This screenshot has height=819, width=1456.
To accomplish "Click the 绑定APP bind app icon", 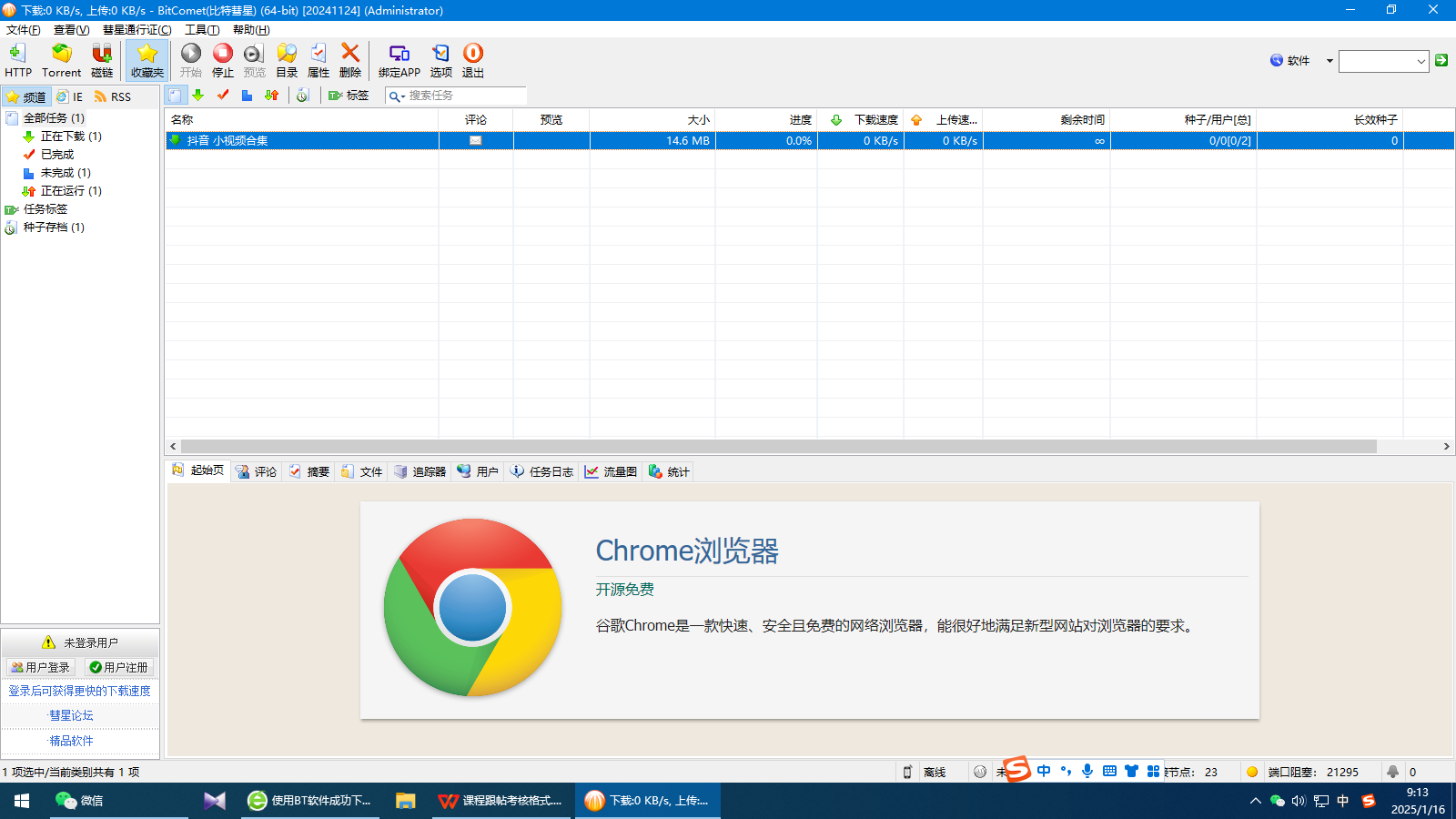I will click(399, 60).
